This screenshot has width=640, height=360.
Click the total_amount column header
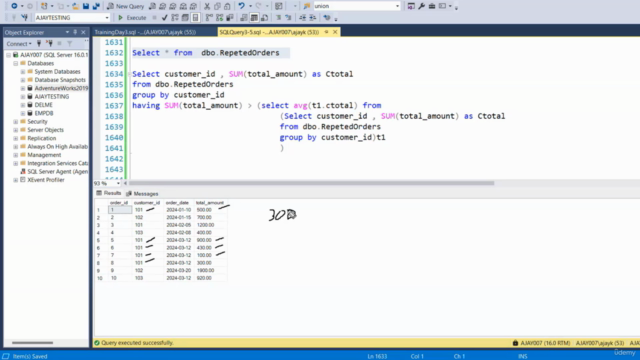tap(210, 203)
